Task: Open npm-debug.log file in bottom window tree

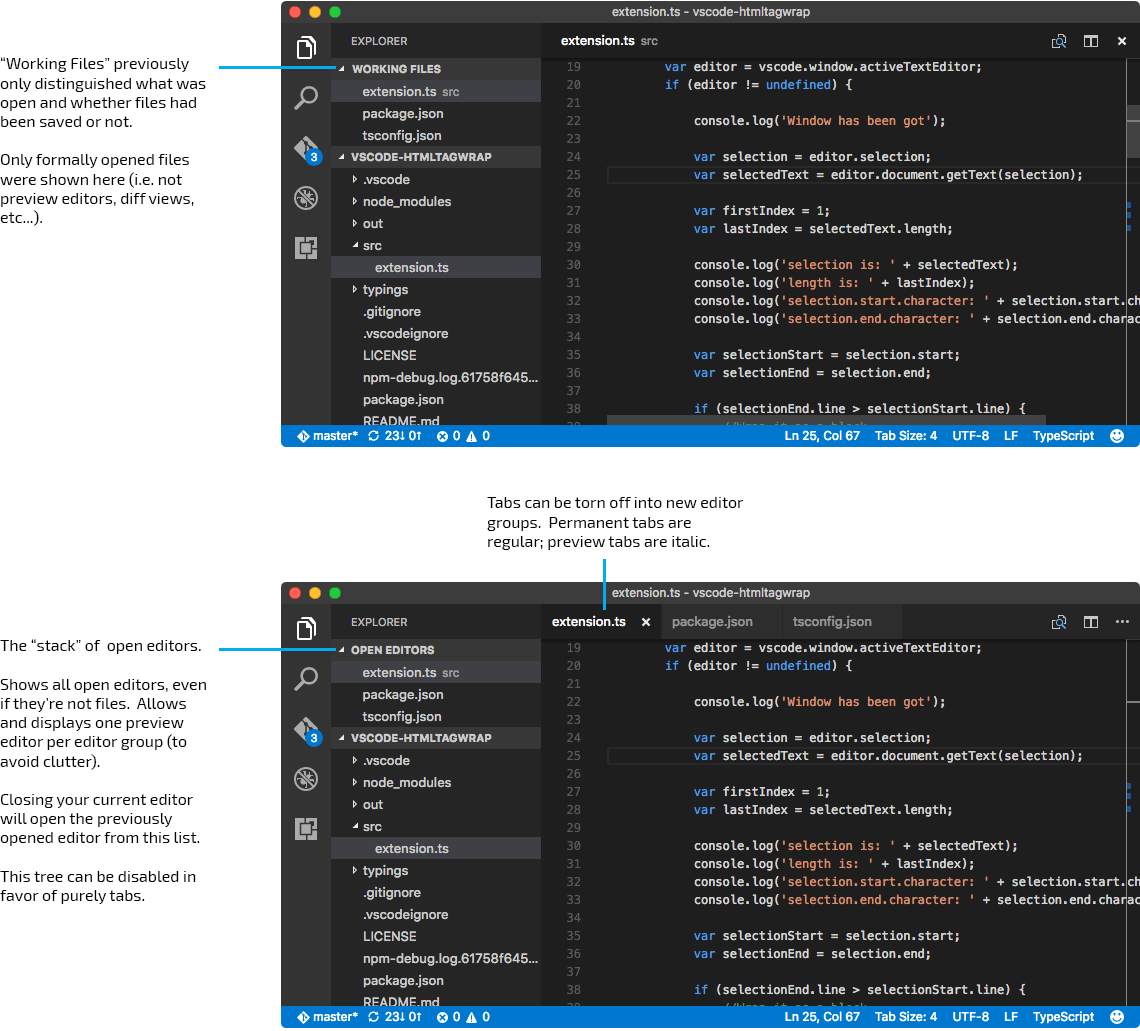Action: click(435, 958)
